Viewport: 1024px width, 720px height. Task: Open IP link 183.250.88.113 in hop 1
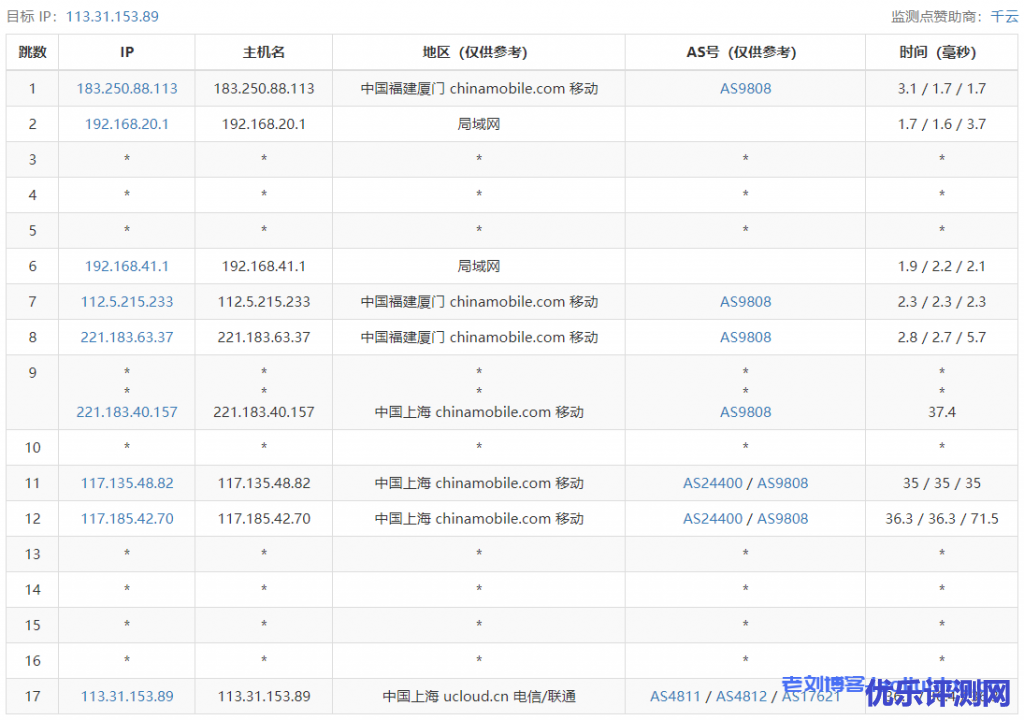tap(127, 88)
